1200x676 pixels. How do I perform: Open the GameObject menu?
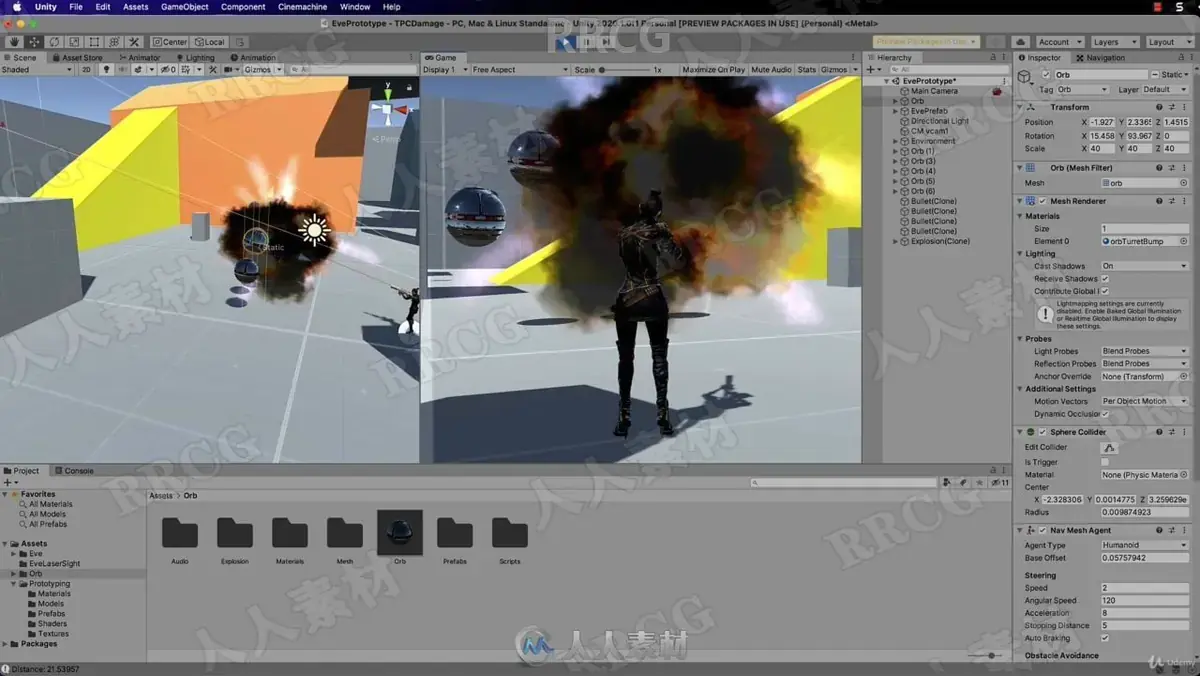point(185,7)
